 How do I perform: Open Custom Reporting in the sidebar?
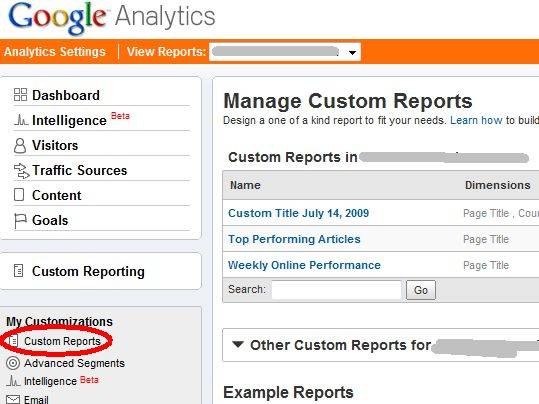[x=88, y=271]
